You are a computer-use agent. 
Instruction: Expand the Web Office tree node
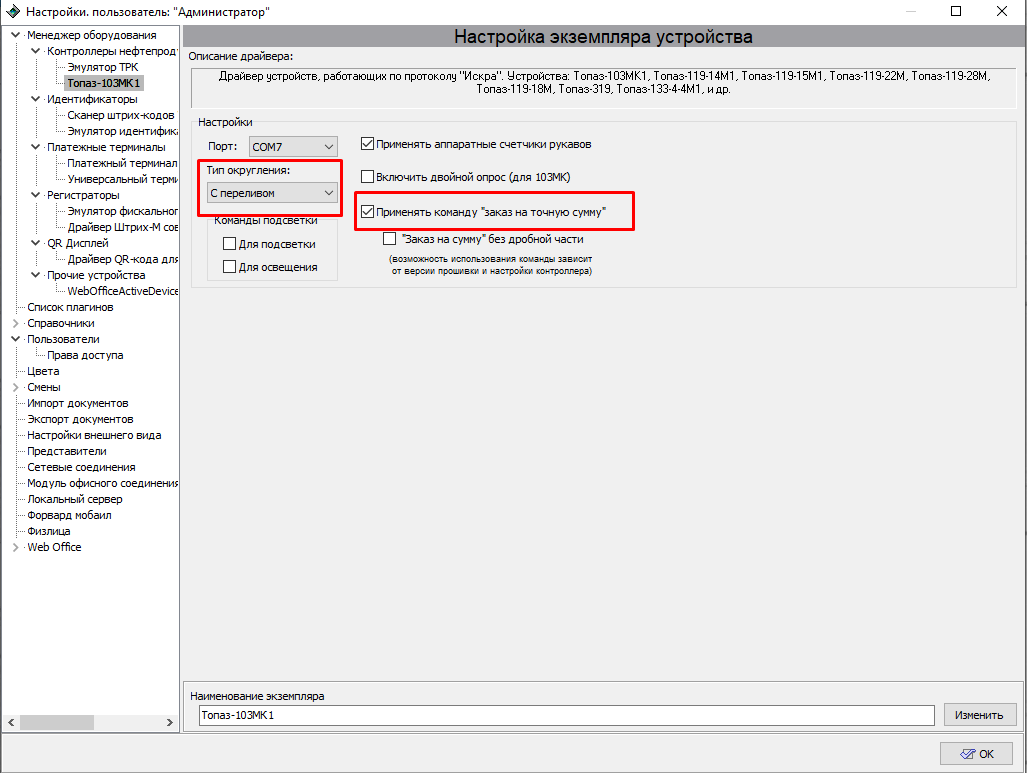pos(16,547)
